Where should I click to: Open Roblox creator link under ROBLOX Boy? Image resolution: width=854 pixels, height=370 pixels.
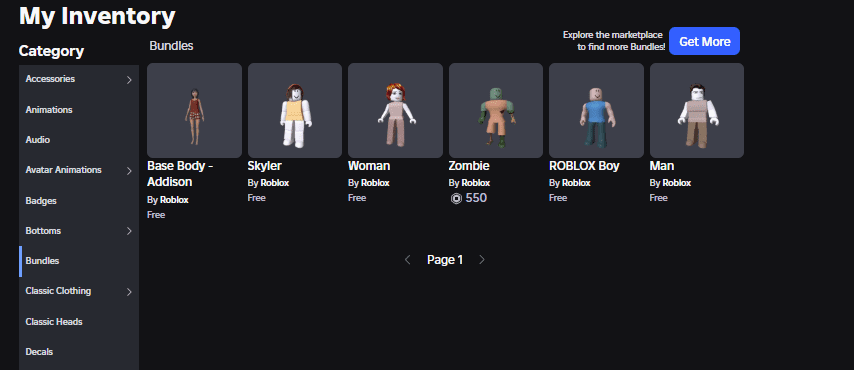(576, 183)
